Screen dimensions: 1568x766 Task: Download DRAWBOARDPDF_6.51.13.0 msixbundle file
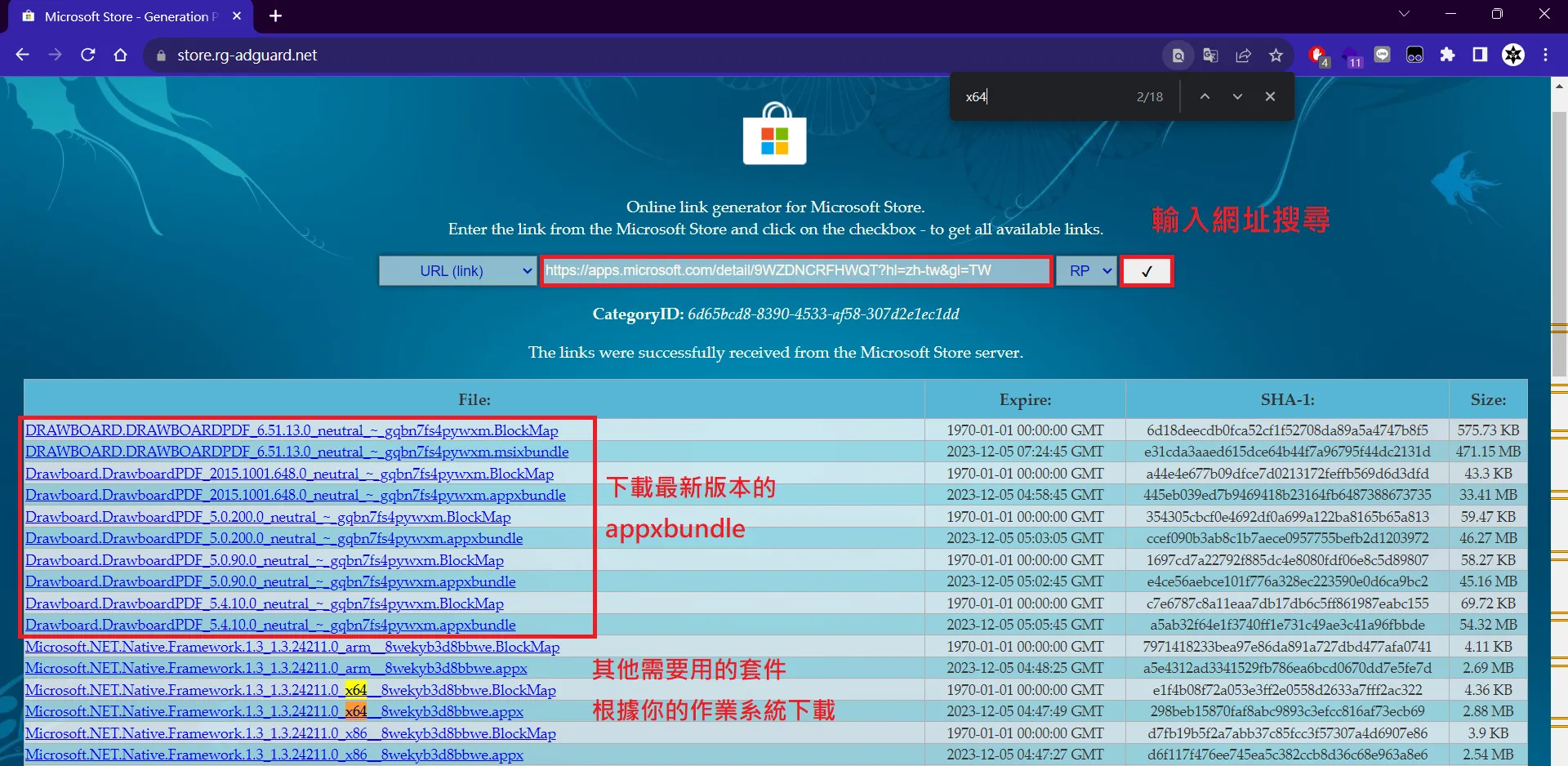pos(296,452)
